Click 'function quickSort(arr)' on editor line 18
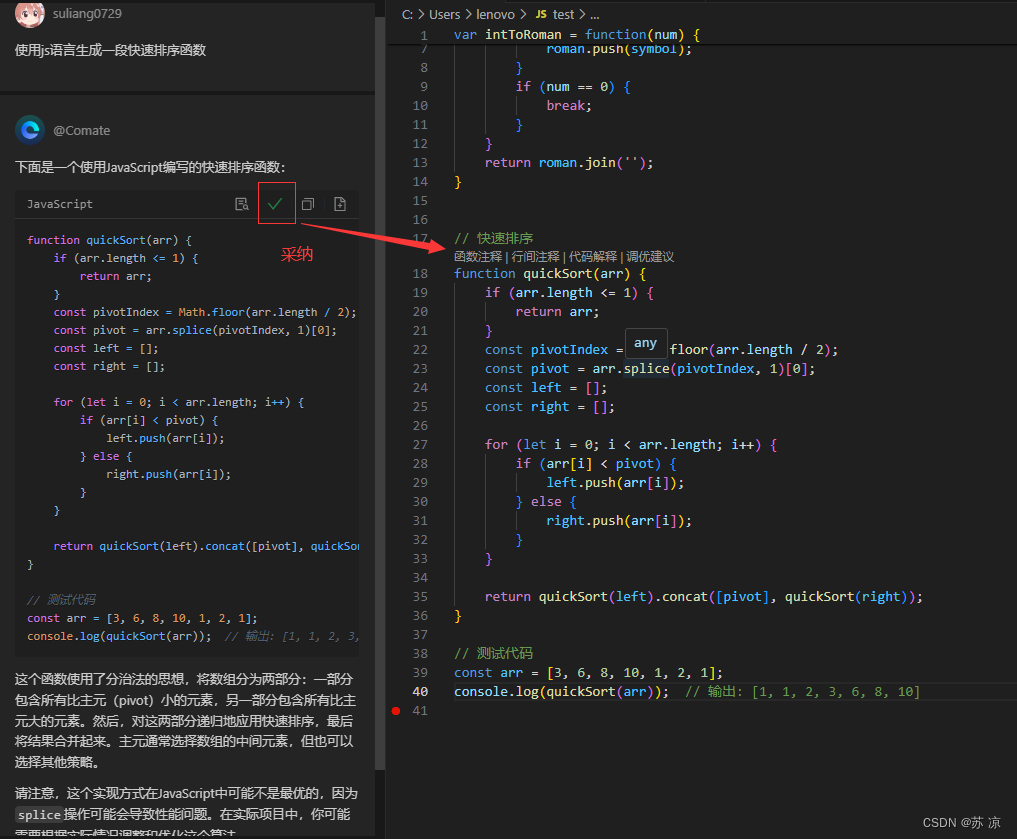 [x=550, y=274]
